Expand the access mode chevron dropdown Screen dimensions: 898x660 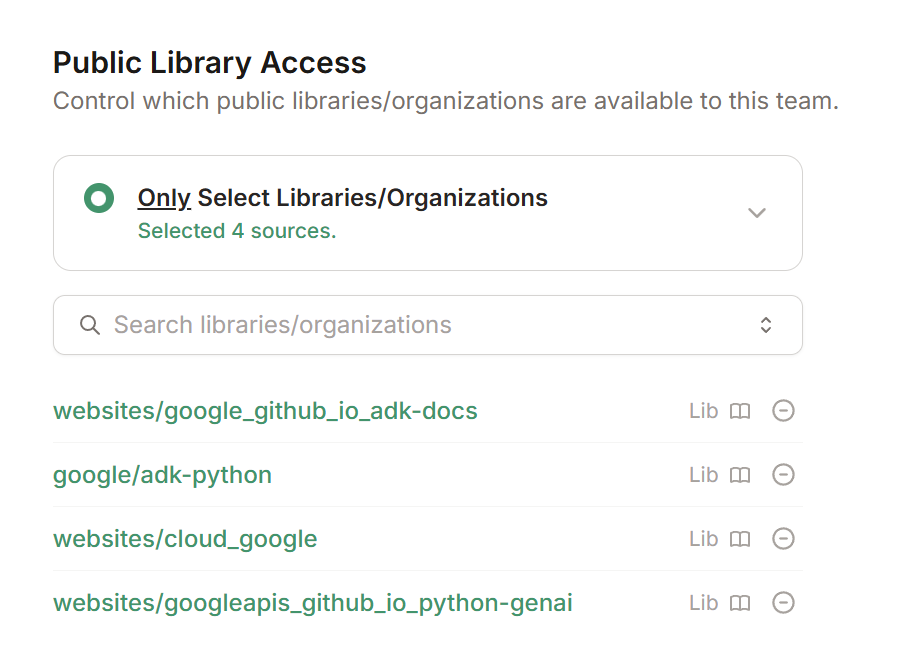[x=757, y=213]
